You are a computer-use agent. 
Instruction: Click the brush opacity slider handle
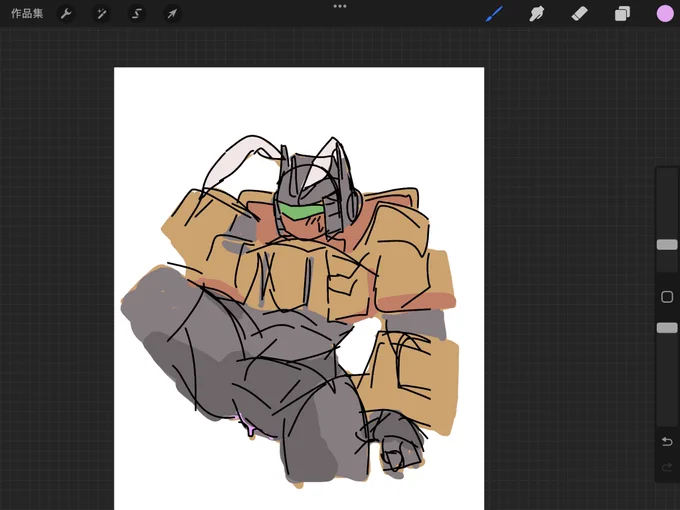667,328
